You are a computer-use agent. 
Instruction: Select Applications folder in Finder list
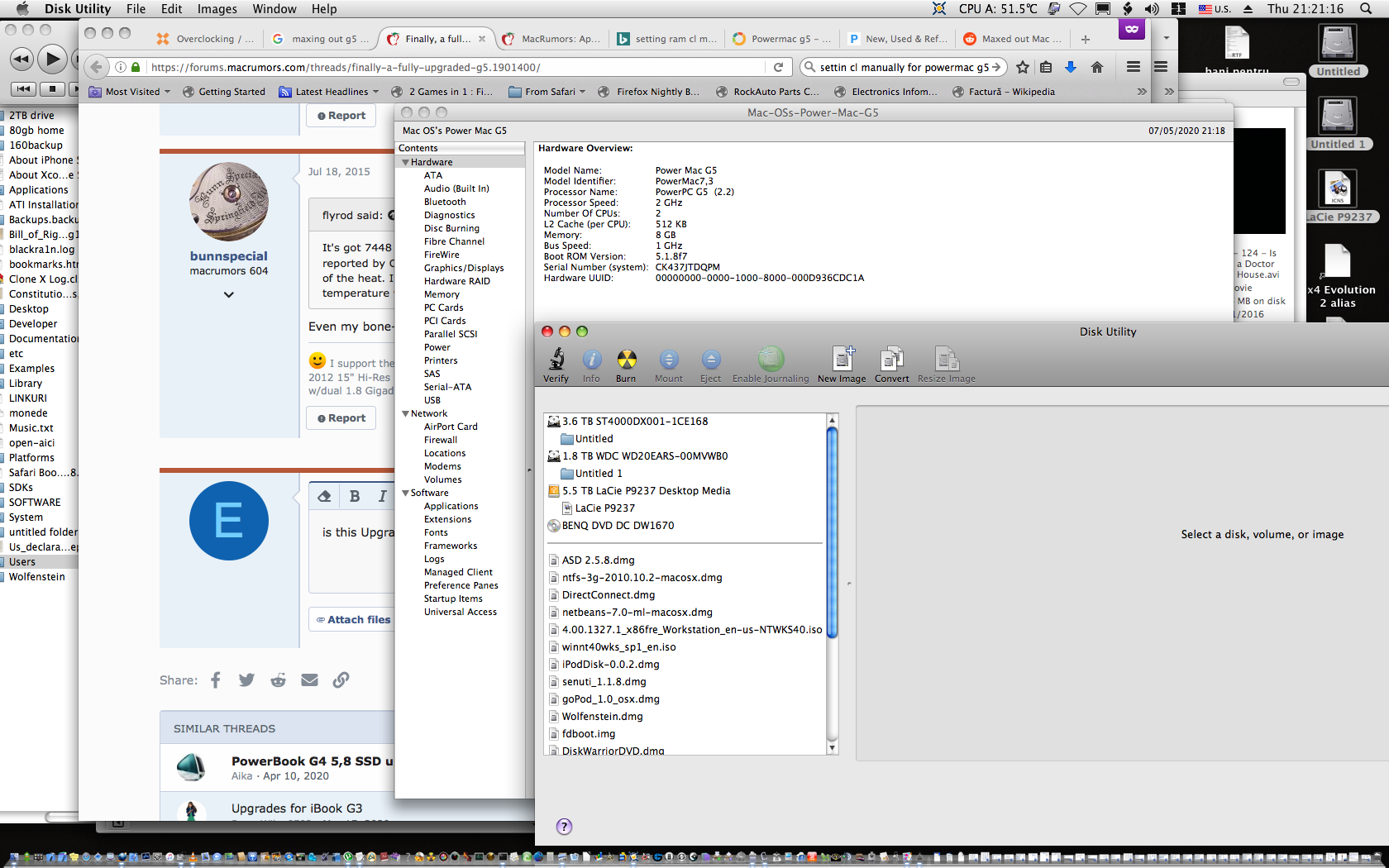point(38,190)
